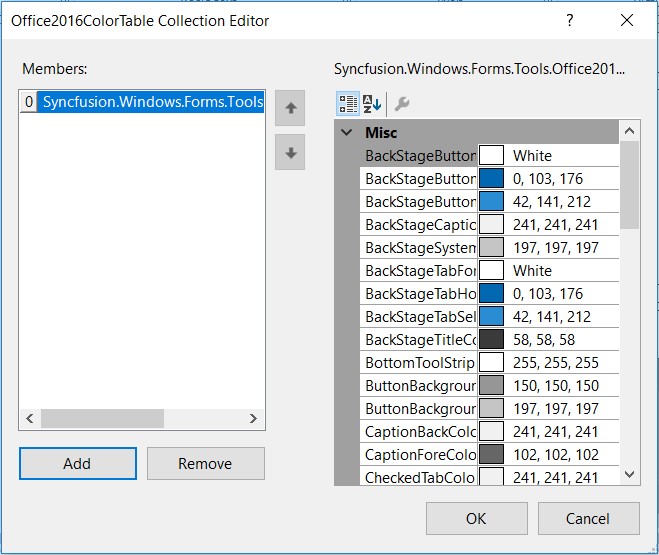
Task: Select the BackStageCaptic property name
Action: pos(419,224)
